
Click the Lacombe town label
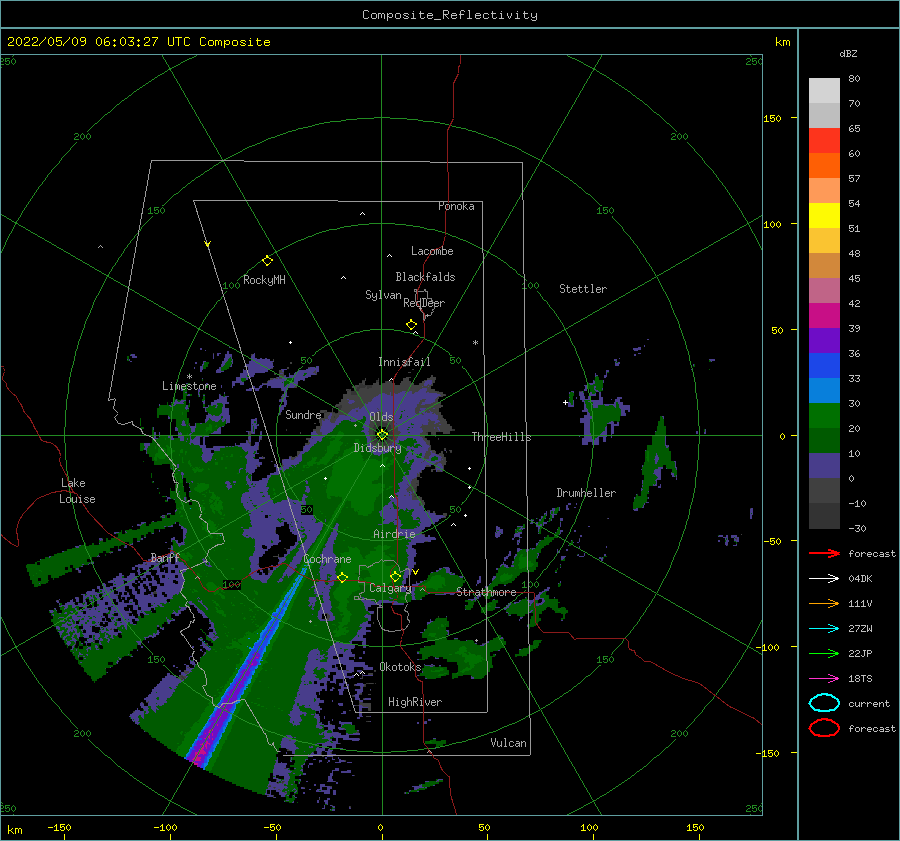432,251
